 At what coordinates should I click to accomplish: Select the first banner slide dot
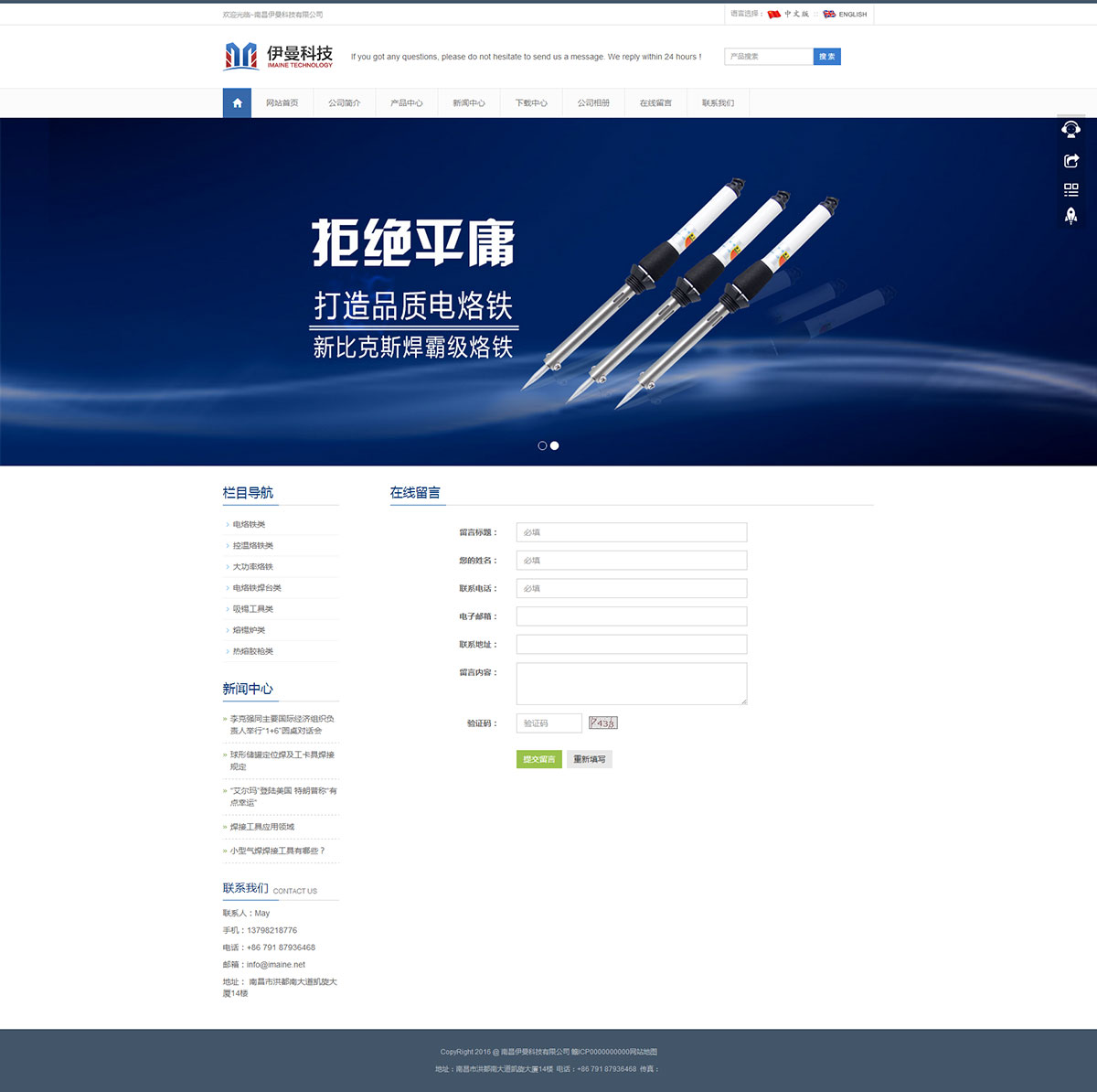[542, 445]
